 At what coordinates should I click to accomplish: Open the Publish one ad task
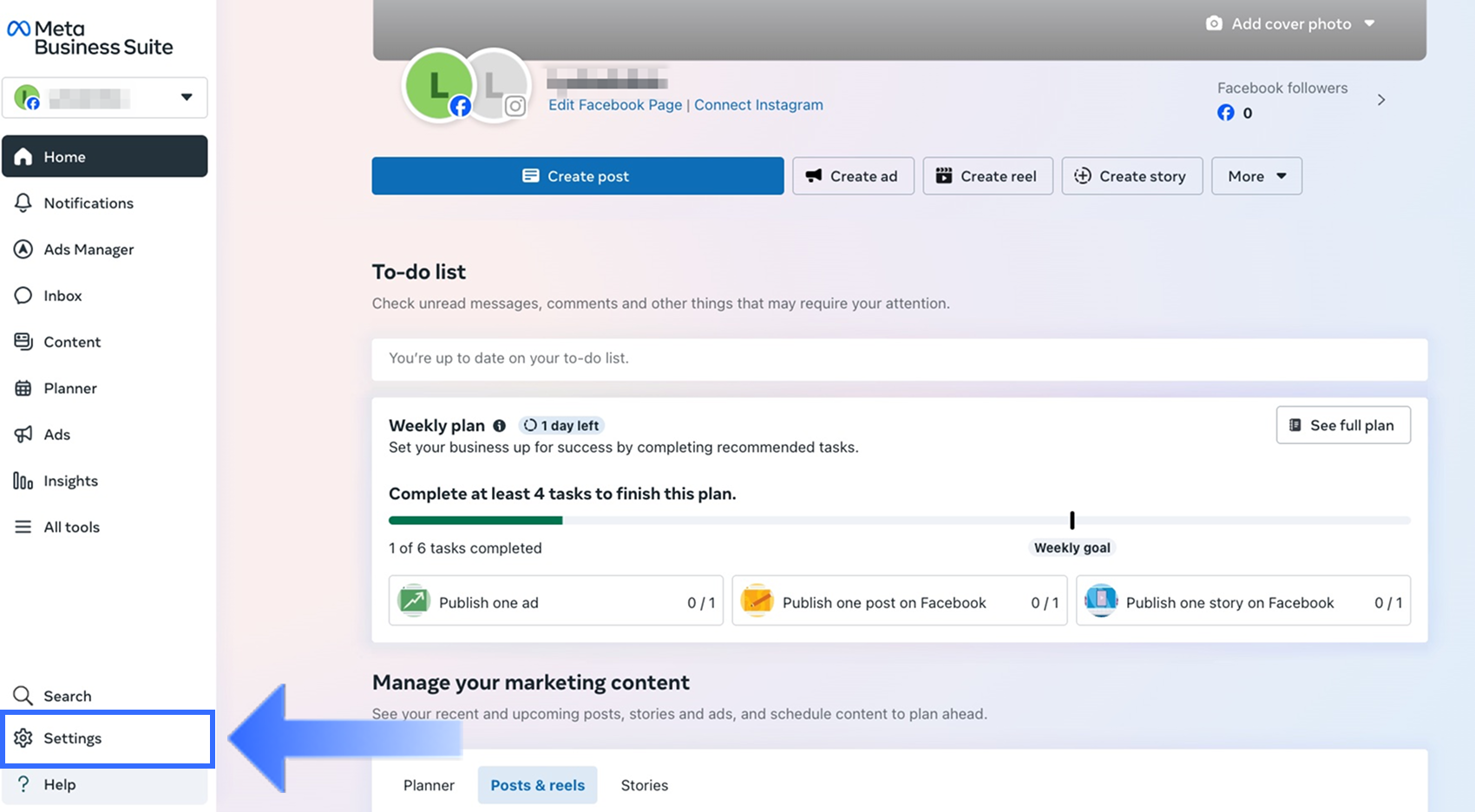556,600
